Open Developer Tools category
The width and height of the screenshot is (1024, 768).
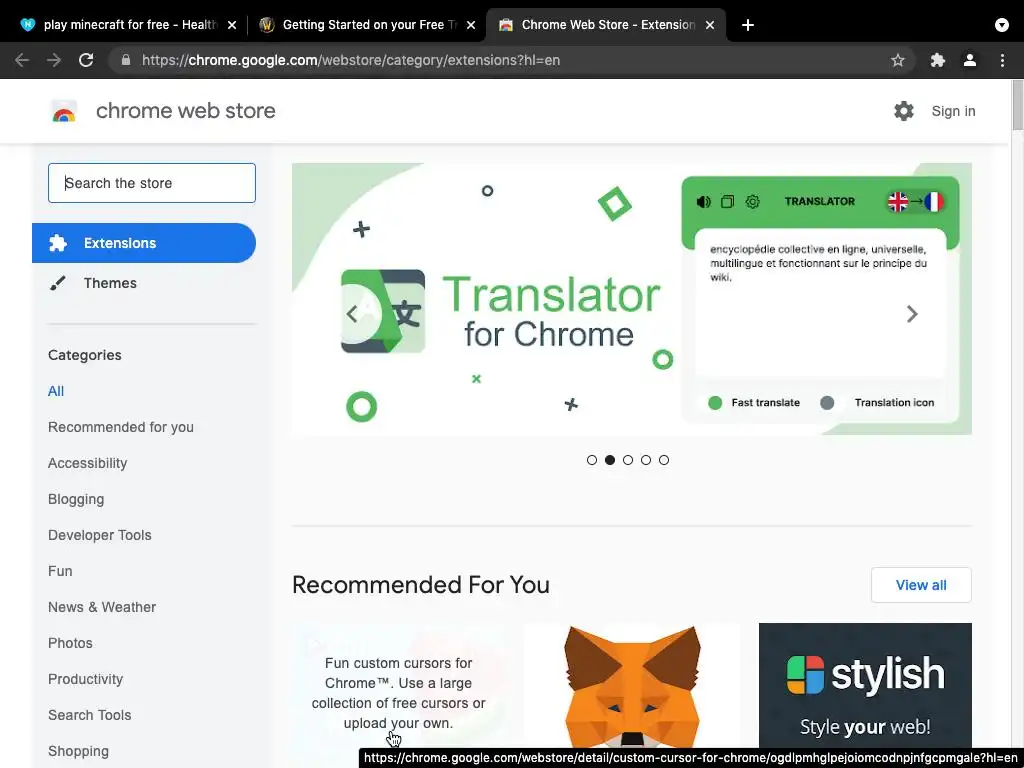click(99, 535)
